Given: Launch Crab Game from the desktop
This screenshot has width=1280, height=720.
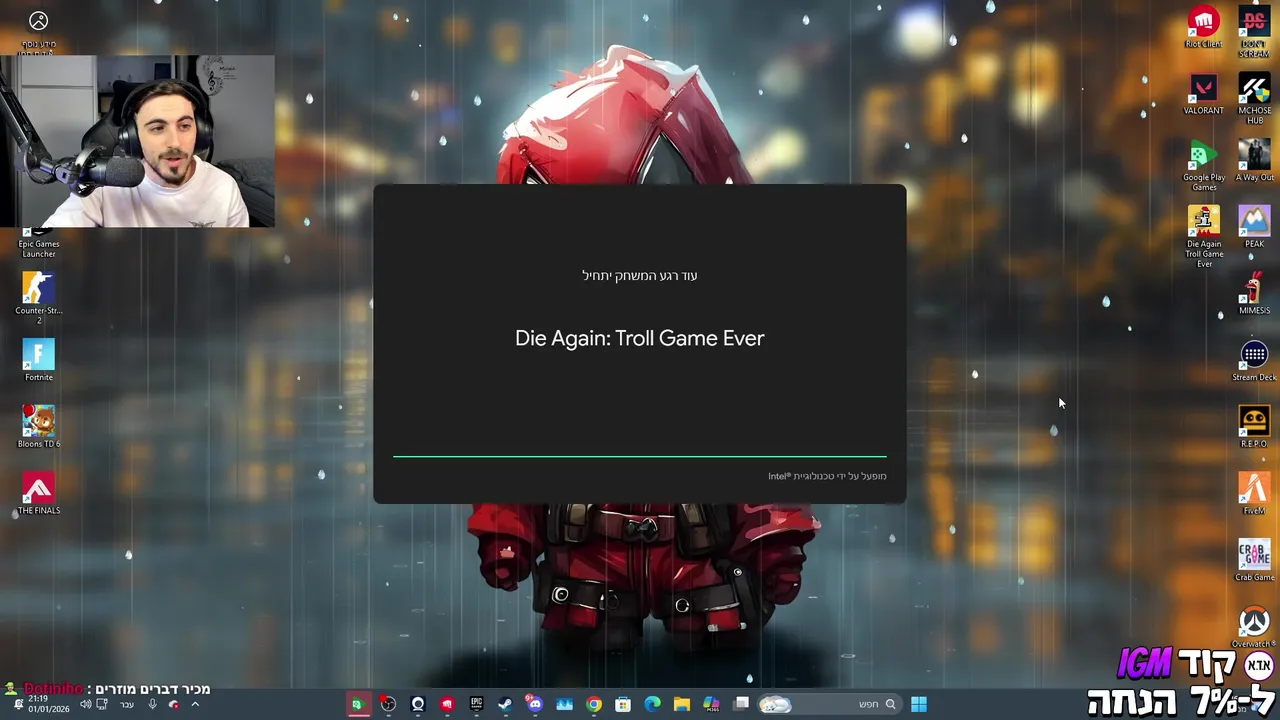Looking at the screenshot, I should (x=1254, y=561).
